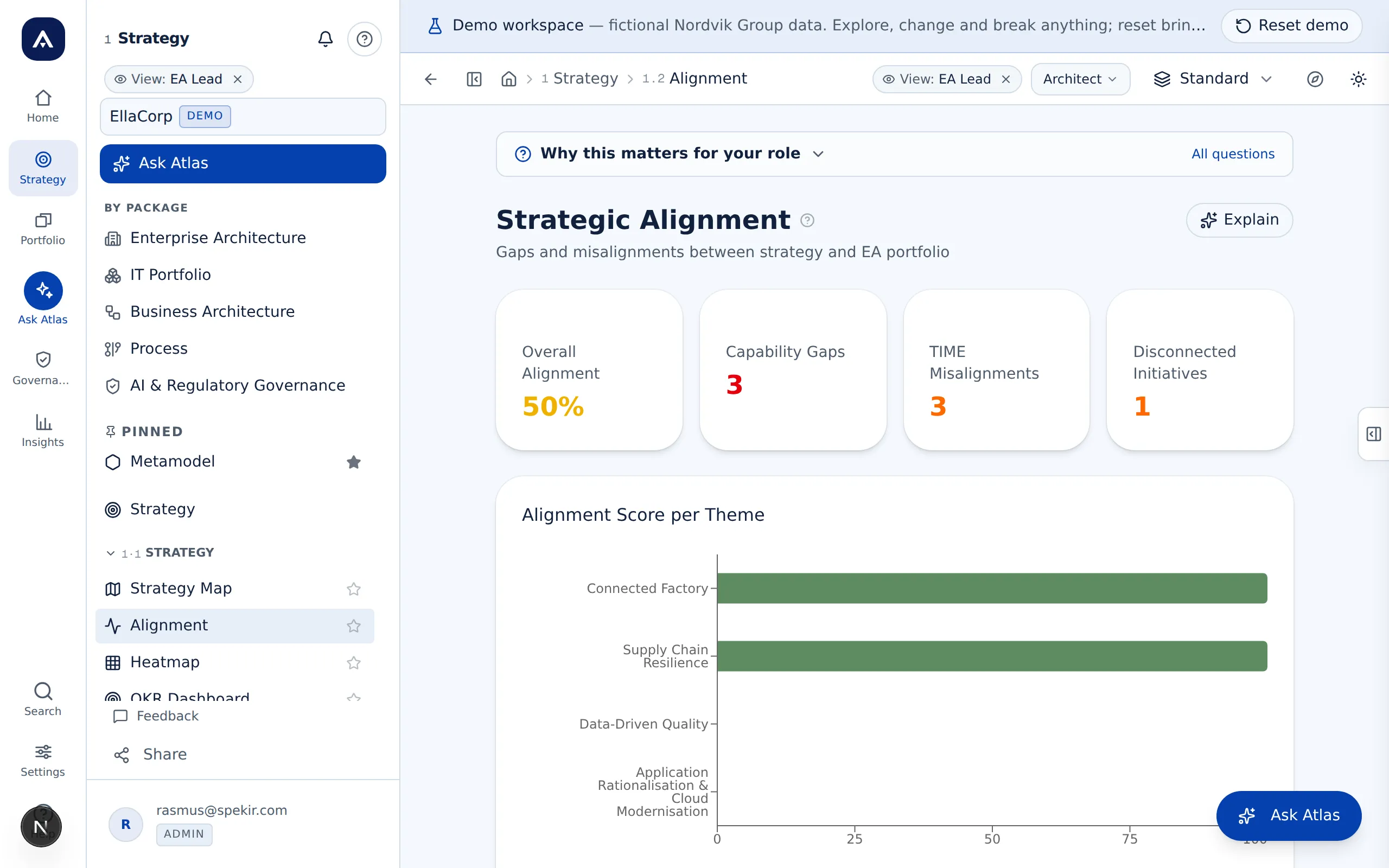Switch theme with the sun icon

(x=1359, y=79)
